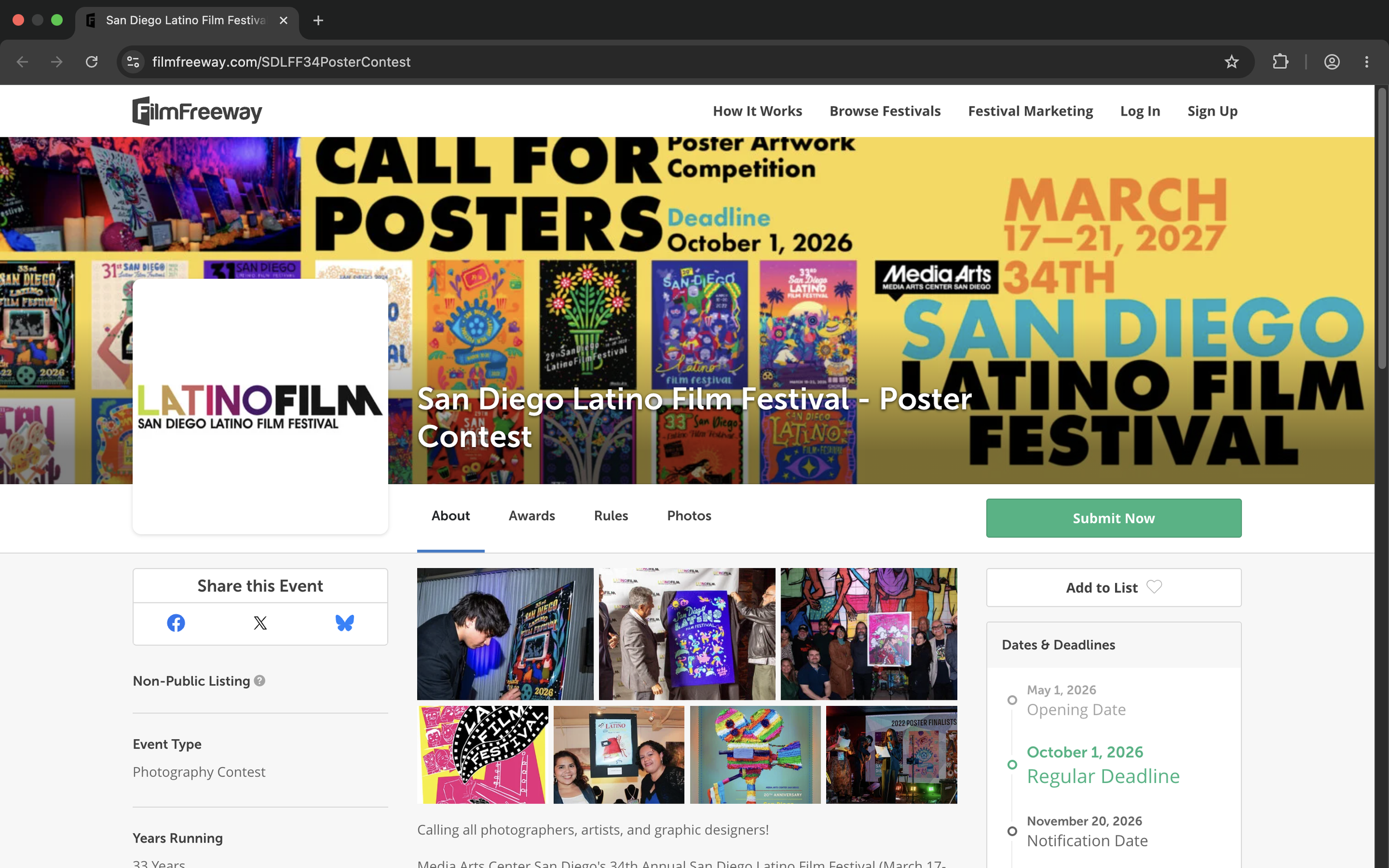Click the 'Dates & Deadlines' heading
Image resolution: width=1389 pixels, height=868 pixels.
1058,645
